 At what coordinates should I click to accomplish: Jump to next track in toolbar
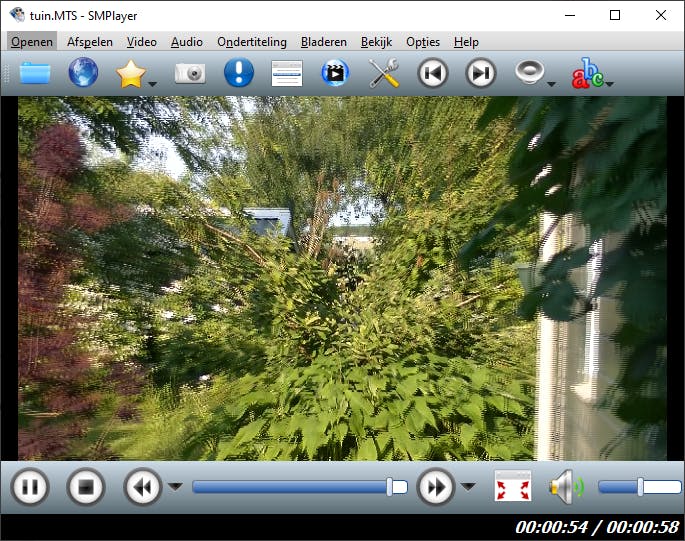pyautogui.click(x=481, y=73)
